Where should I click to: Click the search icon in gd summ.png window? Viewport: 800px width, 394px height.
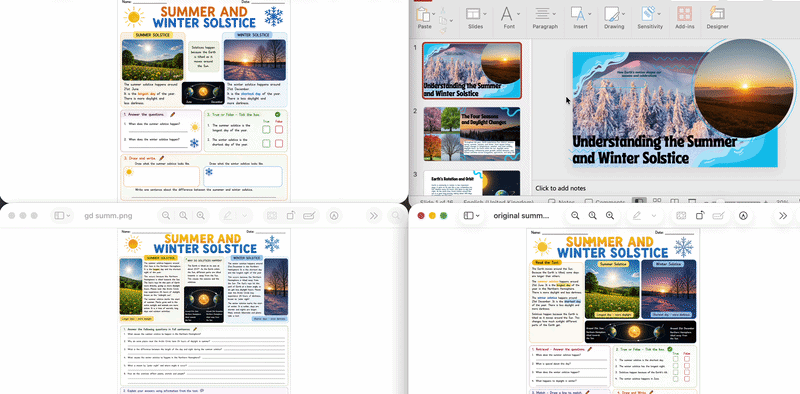(x=396, y=216)
